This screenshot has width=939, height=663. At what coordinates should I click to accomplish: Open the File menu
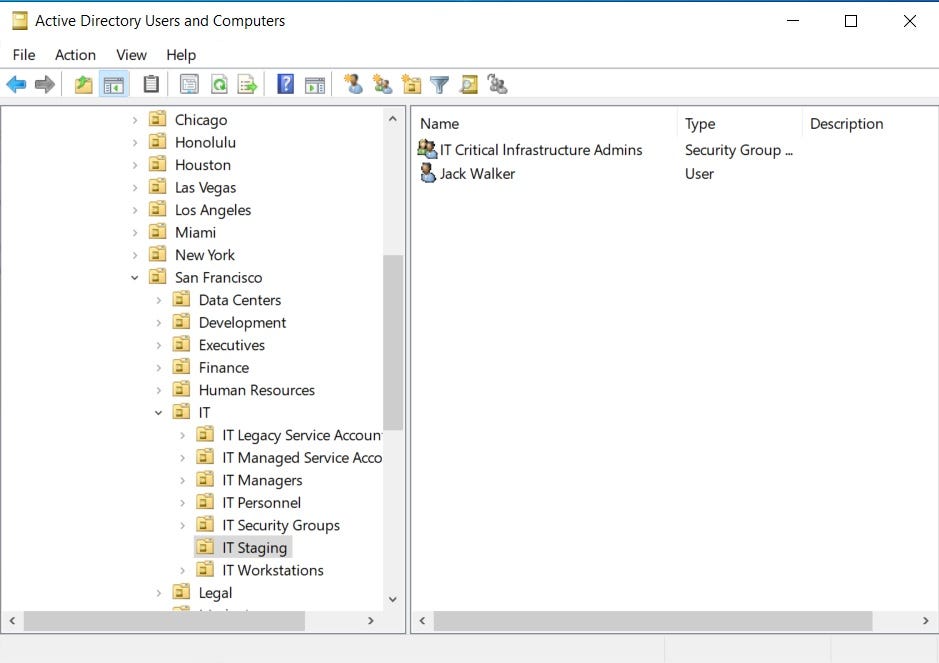point(24,55)
